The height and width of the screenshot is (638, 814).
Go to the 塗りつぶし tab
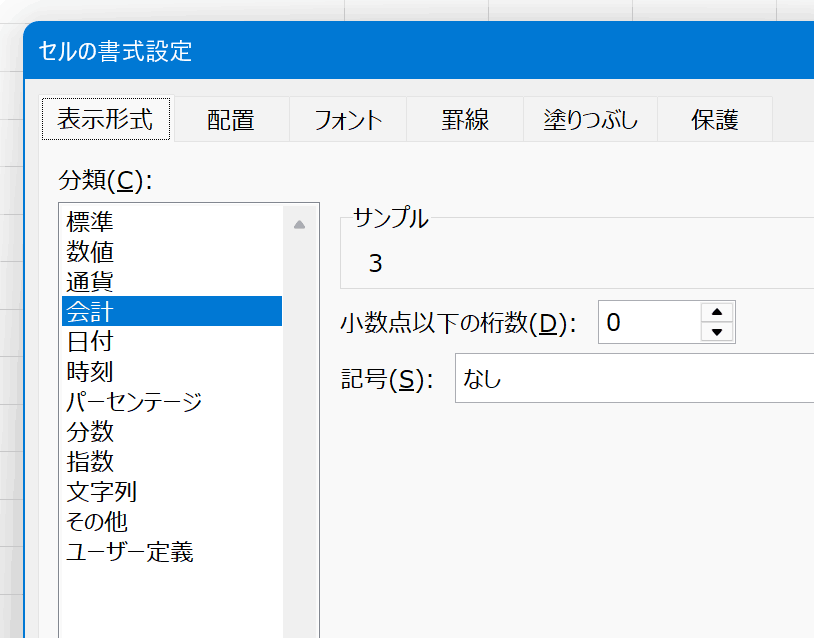[589, 120]
